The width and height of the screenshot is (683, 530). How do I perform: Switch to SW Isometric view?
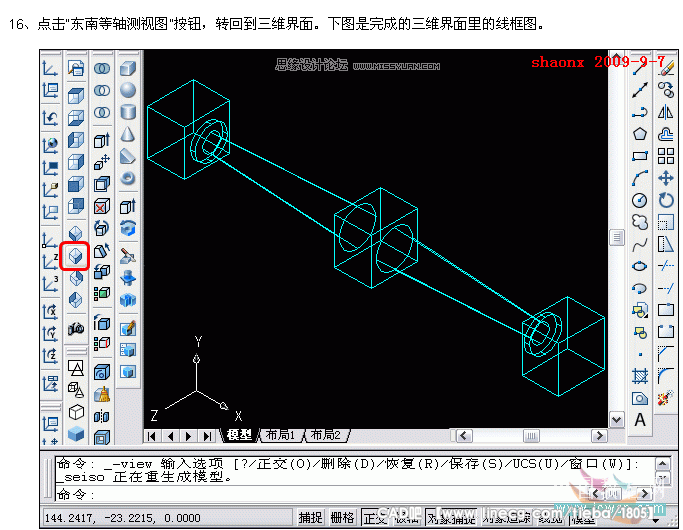point(75,234)
